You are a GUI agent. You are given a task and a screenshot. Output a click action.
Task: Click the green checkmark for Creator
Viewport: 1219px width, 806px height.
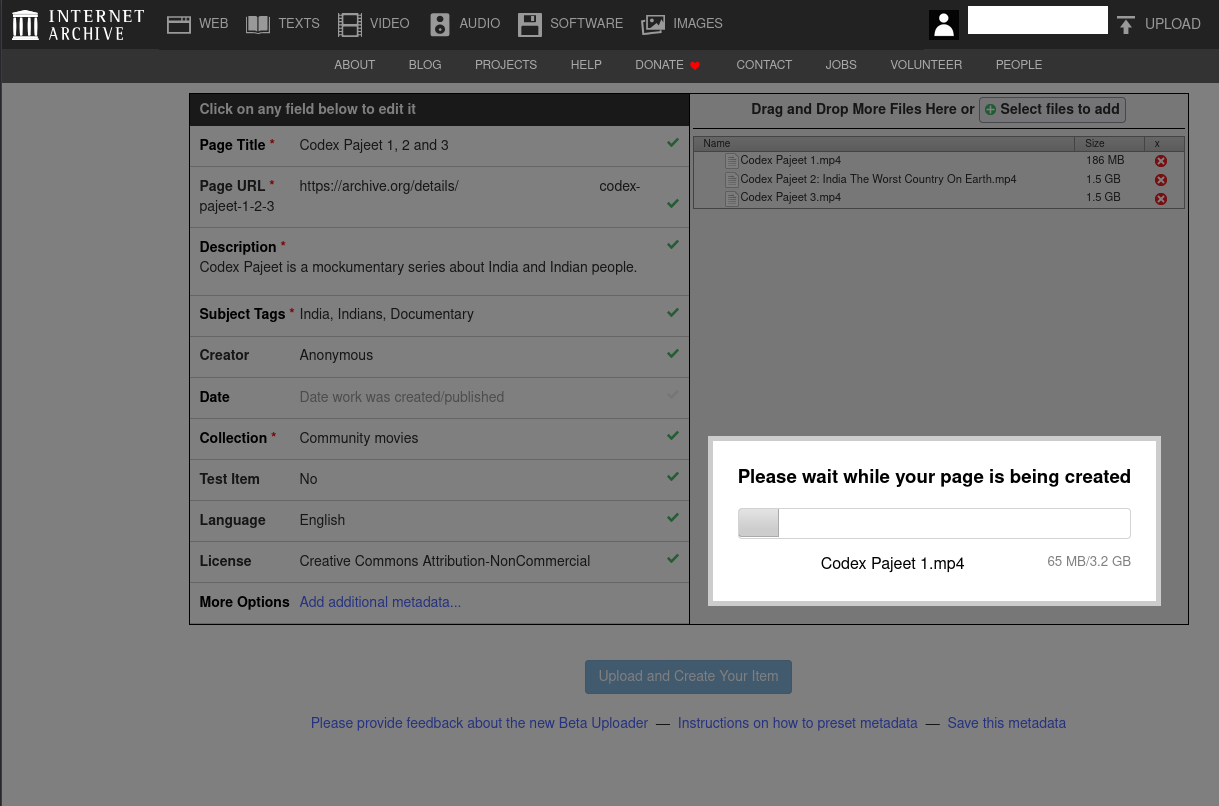[673, 354]
